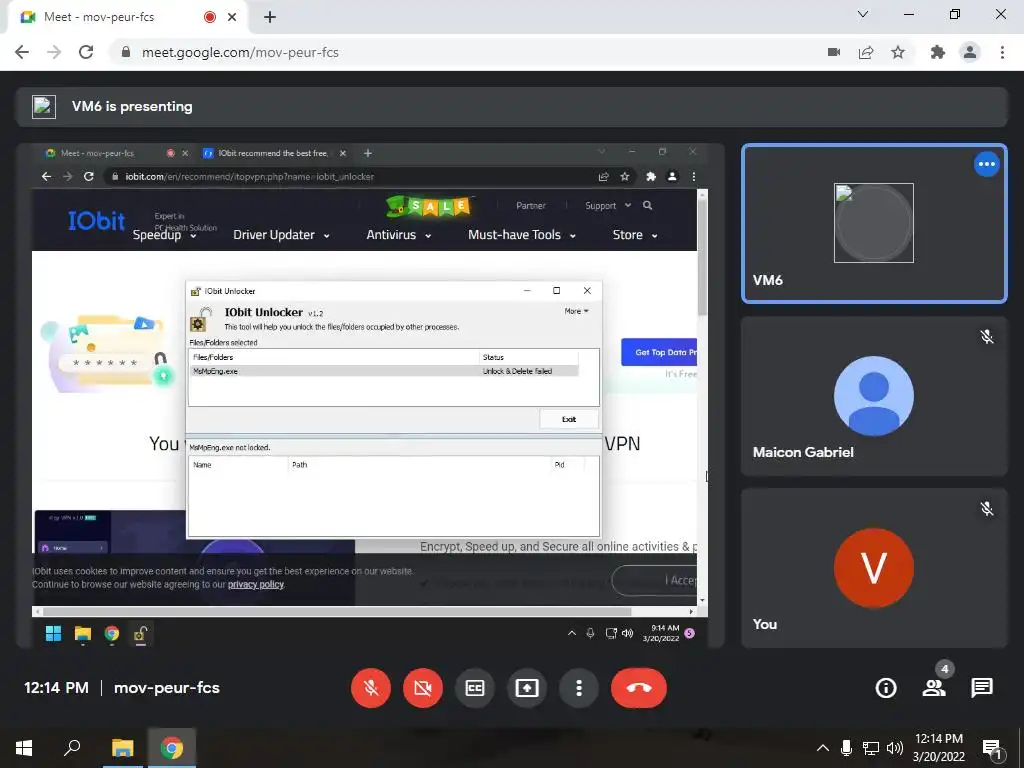The height and width of the screenshot is (768, 1024).
Task: Click Chrome icon in Windows taskbar
Action: tap(172, 747)
